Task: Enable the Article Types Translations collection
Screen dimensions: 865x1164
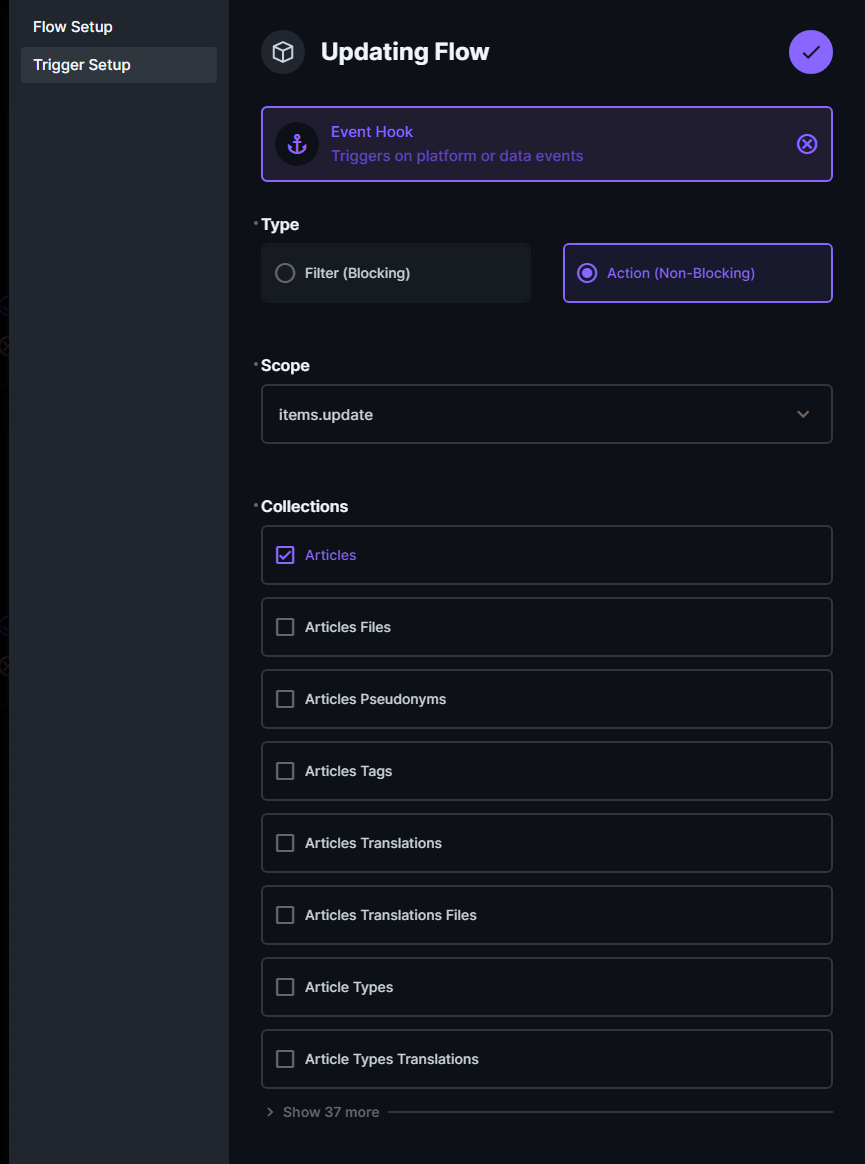Action: [284, 1058]
